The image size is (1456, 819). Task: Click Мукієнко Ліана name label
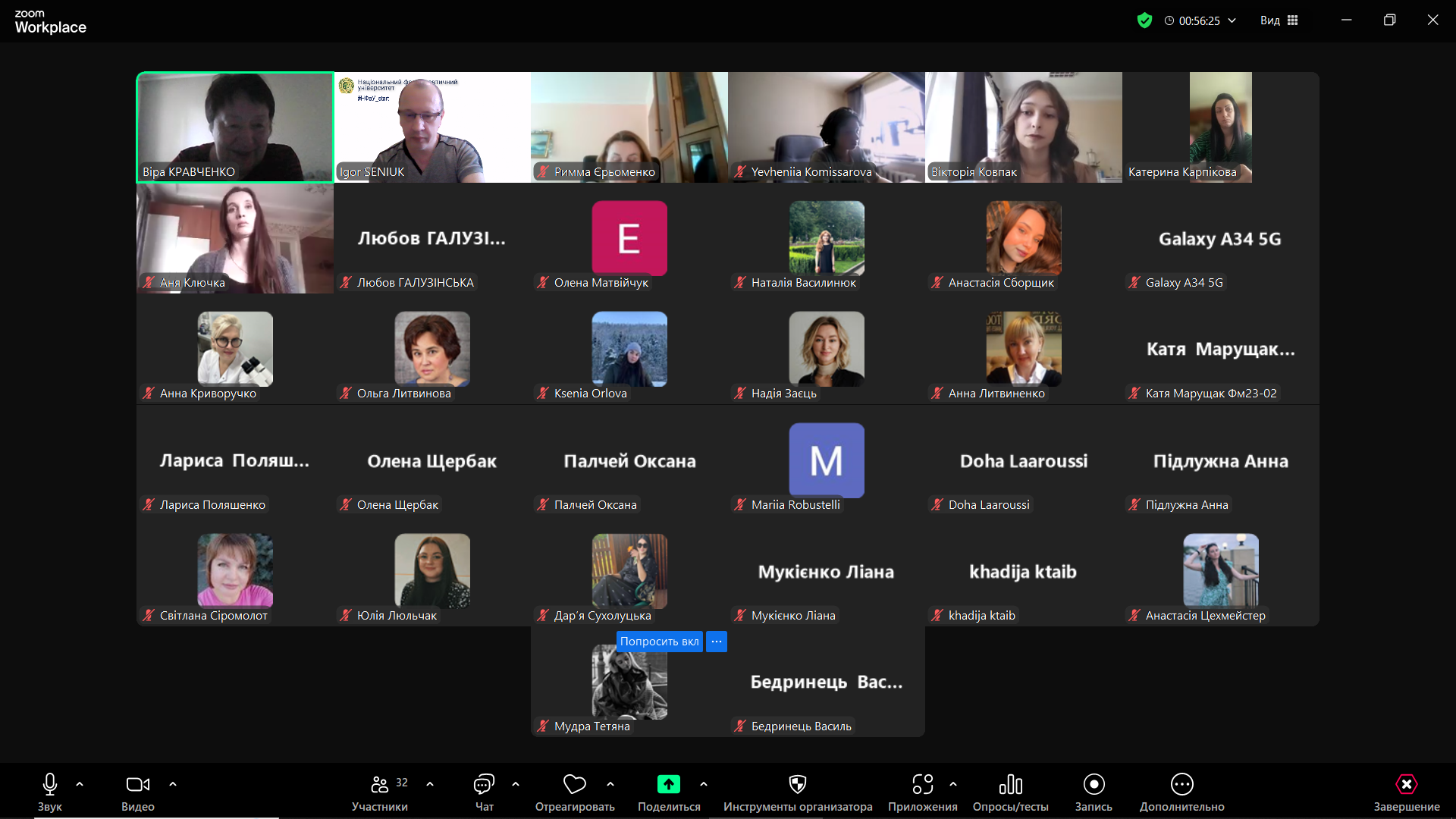[793, 616]
